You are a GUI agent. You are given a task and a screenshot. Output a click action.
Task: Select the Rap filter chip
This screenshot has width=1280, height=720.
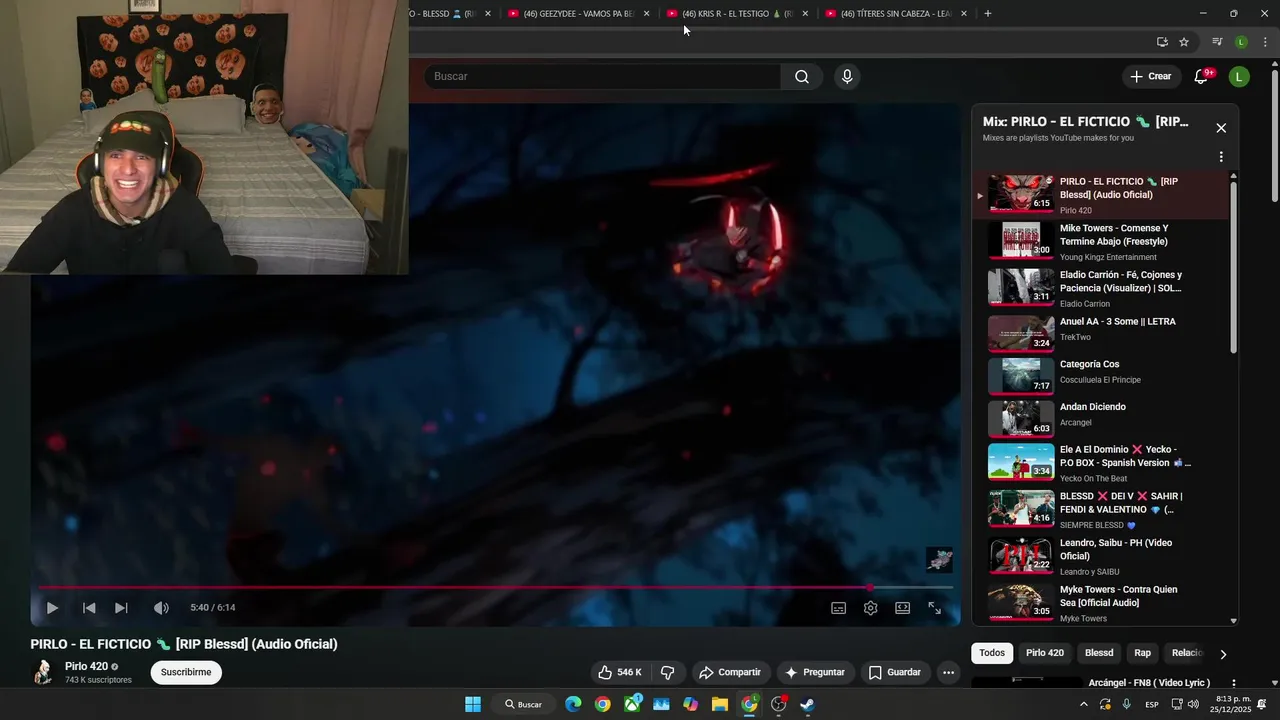[x=1143, y=653]
